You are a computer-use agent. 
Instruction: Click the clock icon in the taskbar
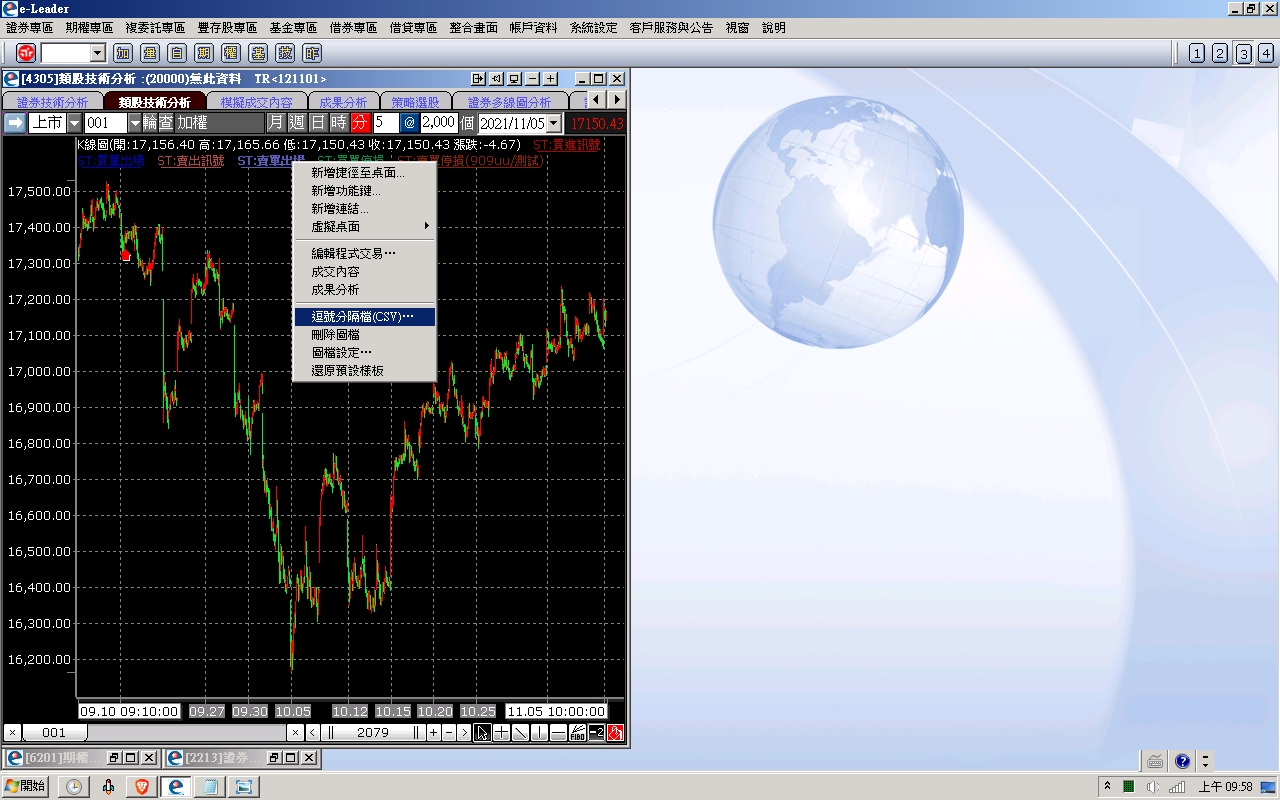click(74, 787)
